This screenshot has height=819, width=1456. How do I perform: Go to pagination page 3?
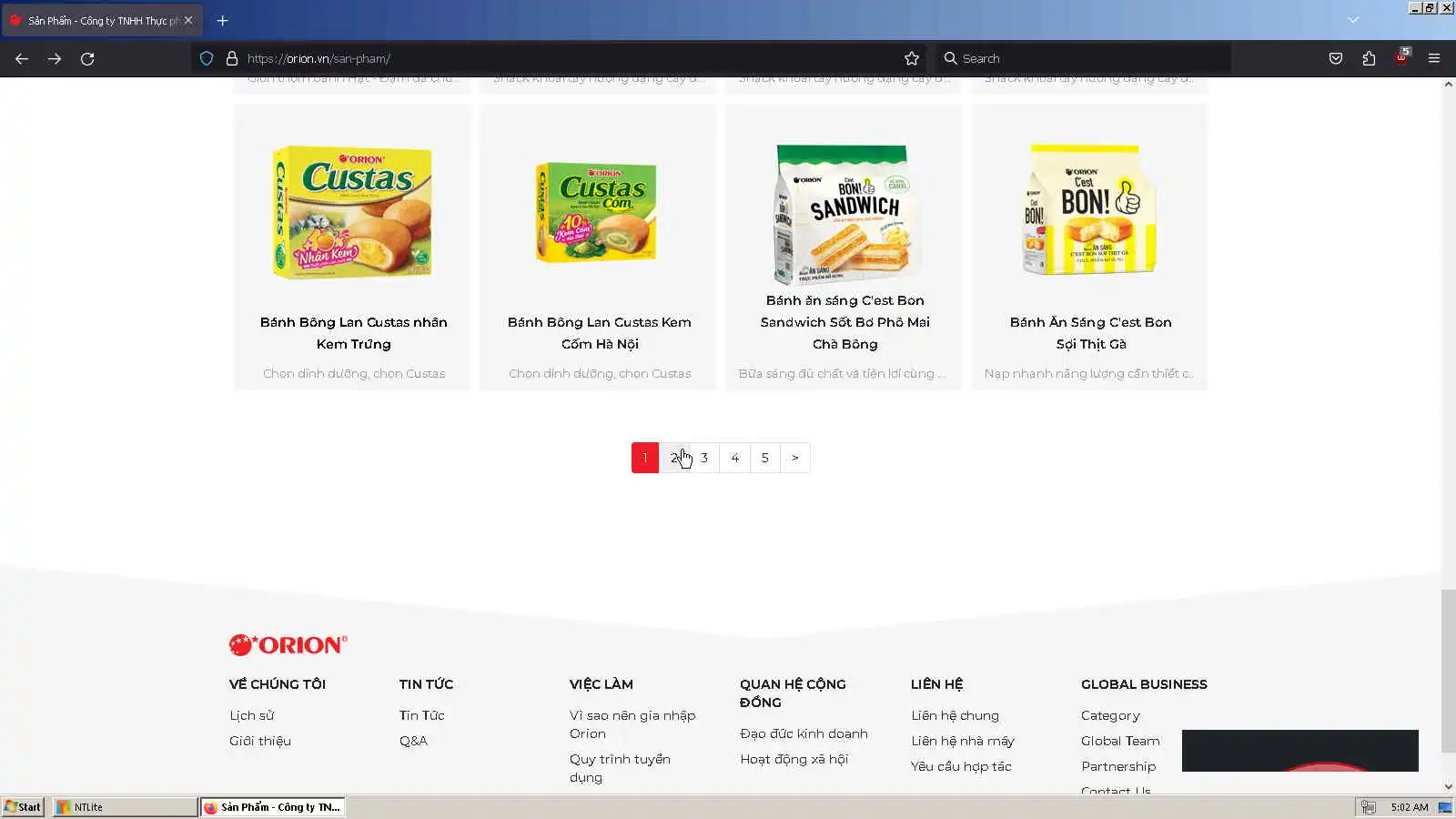[704, 458]
